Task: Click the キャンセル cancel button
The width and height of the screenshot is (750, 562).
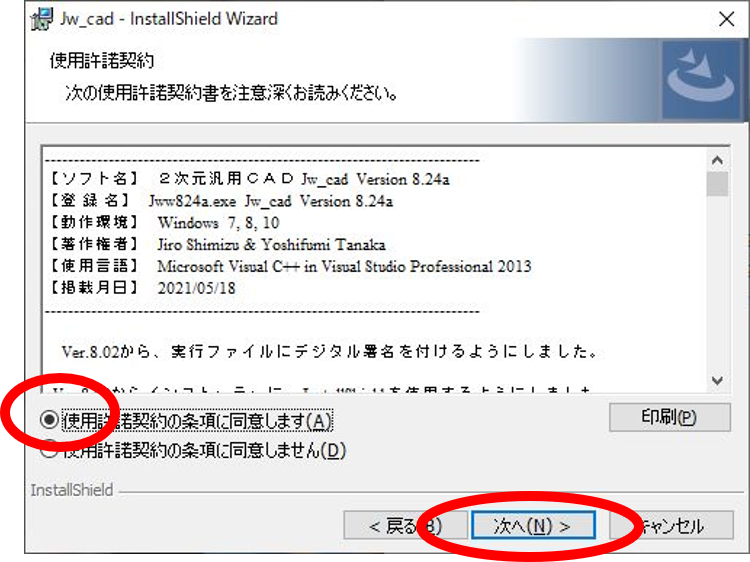Action: click(x=672, y=526)
